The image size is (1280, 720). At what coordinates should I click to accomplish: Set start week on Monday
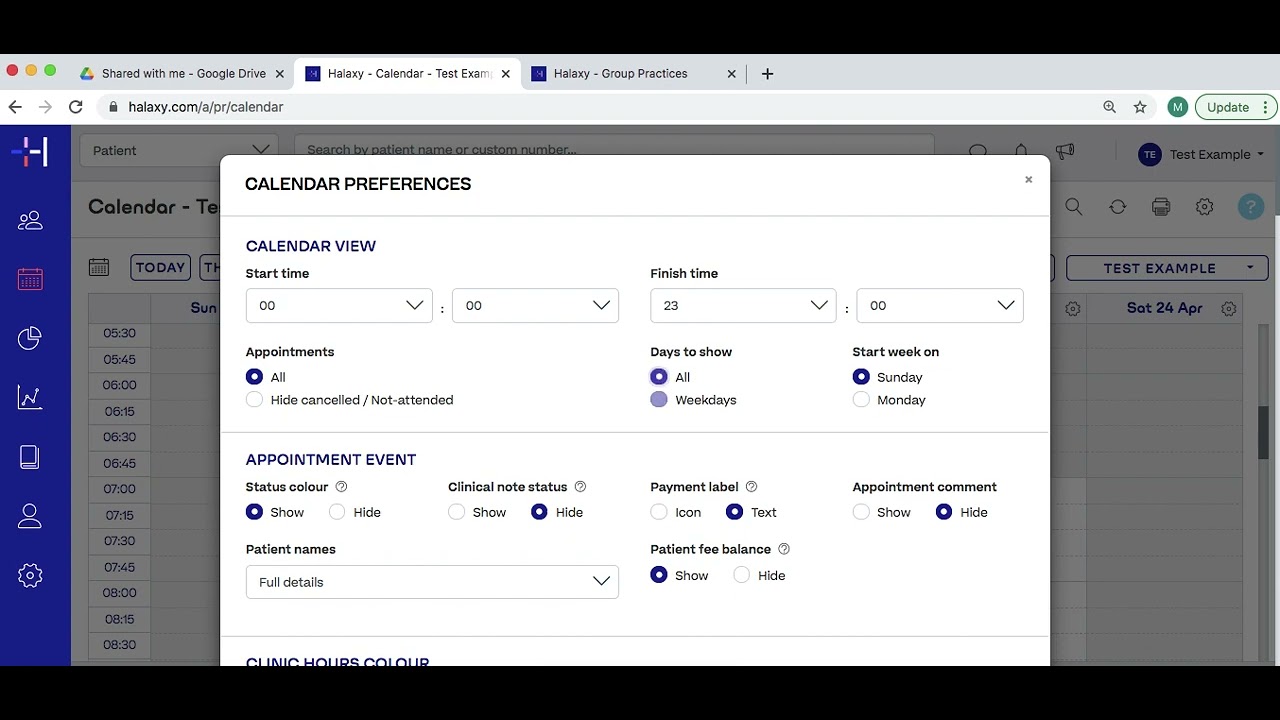click(861, 400)
